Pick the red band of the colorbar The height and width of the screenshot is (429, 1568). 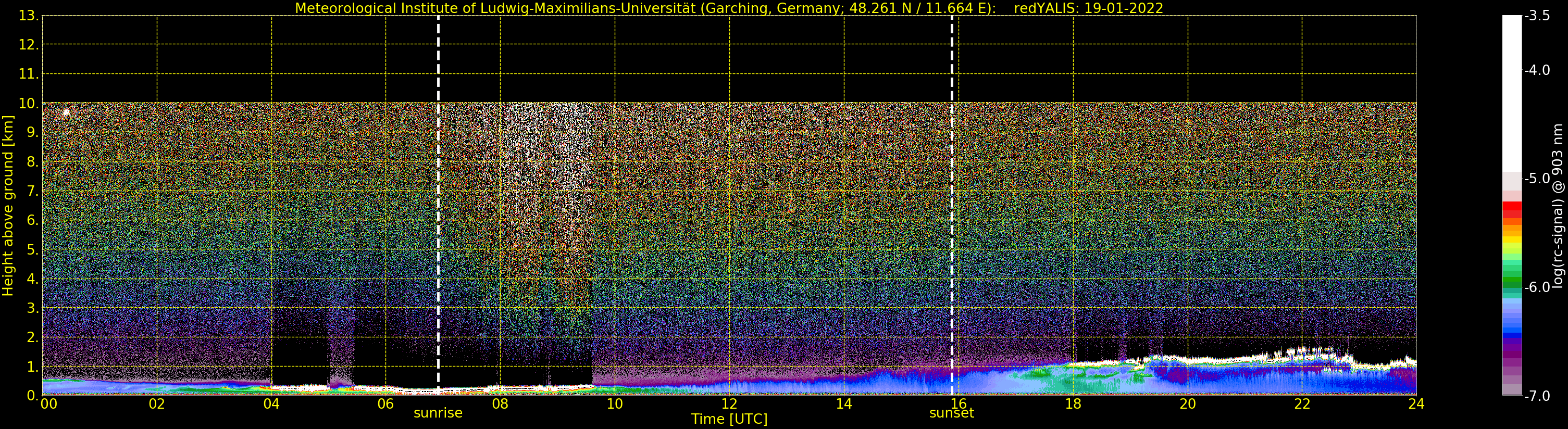pos(1512,210)
